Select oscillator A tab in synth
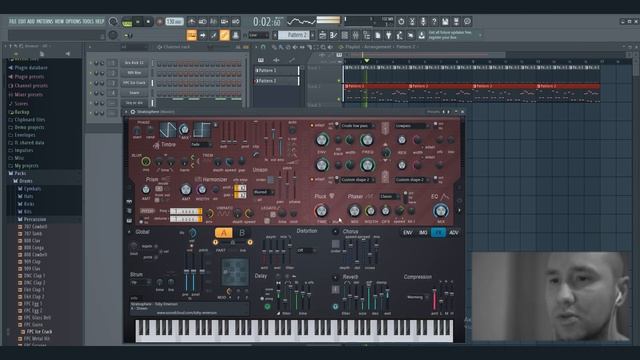 [223, 233]
